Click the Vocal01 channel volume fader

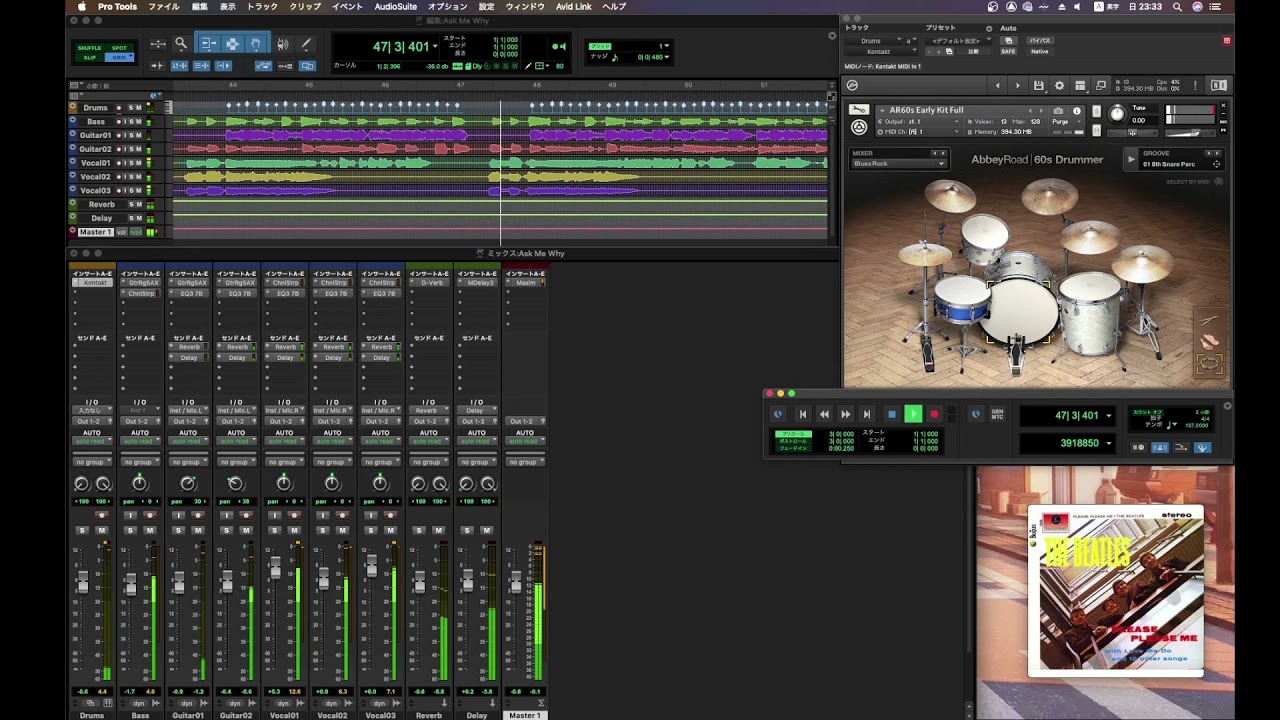[x=275, y=568]
